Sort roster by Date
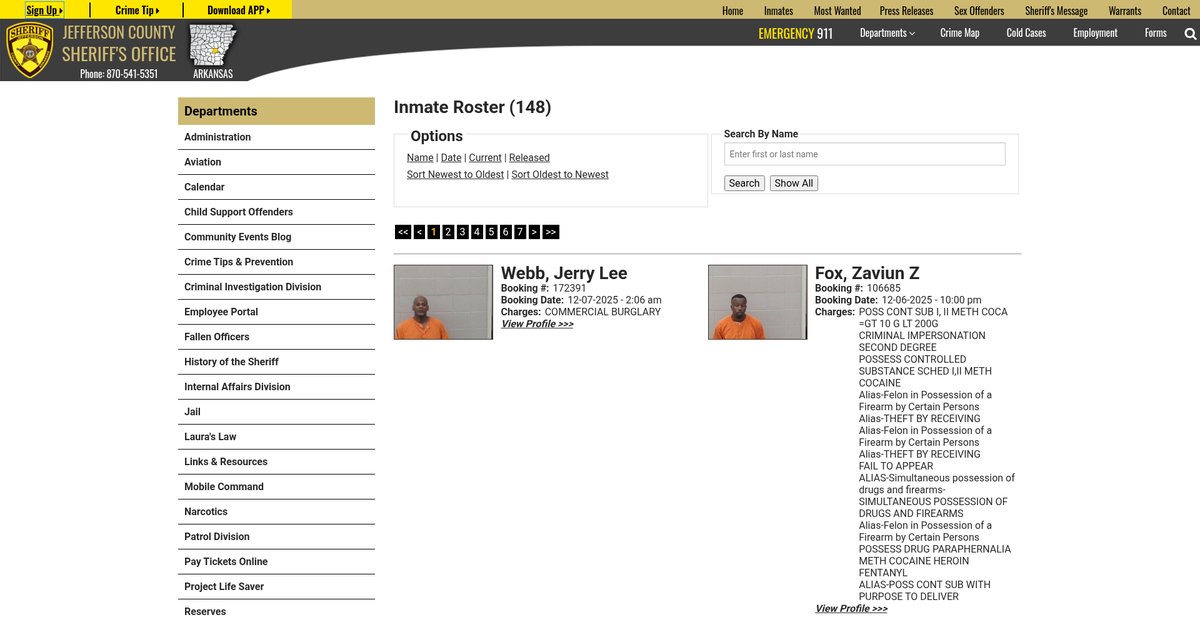Viewport: 1200px width, 620px height. pos(451,158)
